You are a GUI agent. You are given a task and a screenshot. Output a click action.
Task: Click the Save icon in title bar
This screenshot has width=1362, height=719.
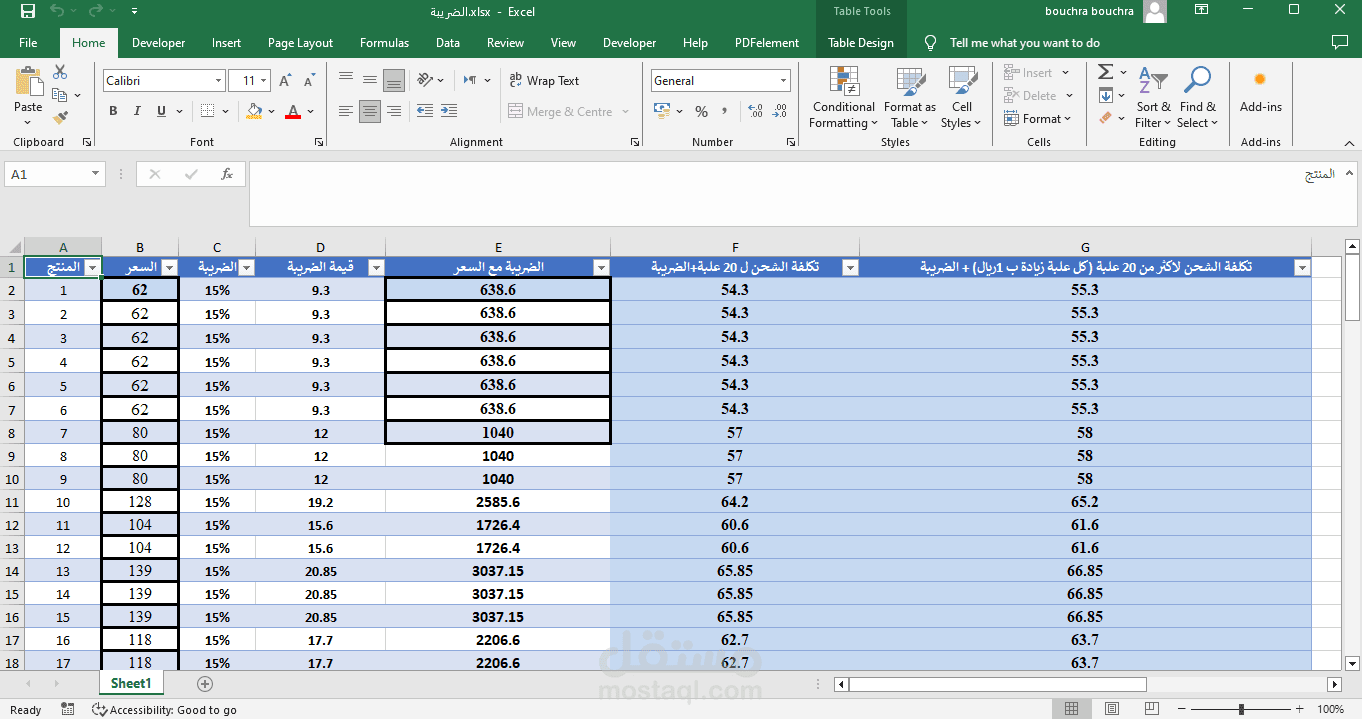28,12
